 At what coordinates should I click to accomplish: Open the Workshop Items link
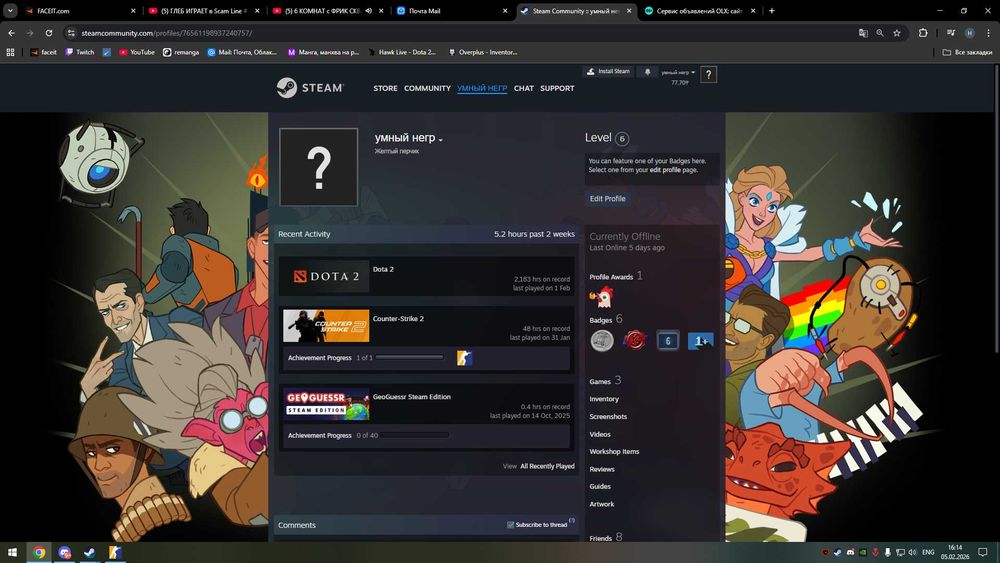pyautogui.click(x=614, y=451)
